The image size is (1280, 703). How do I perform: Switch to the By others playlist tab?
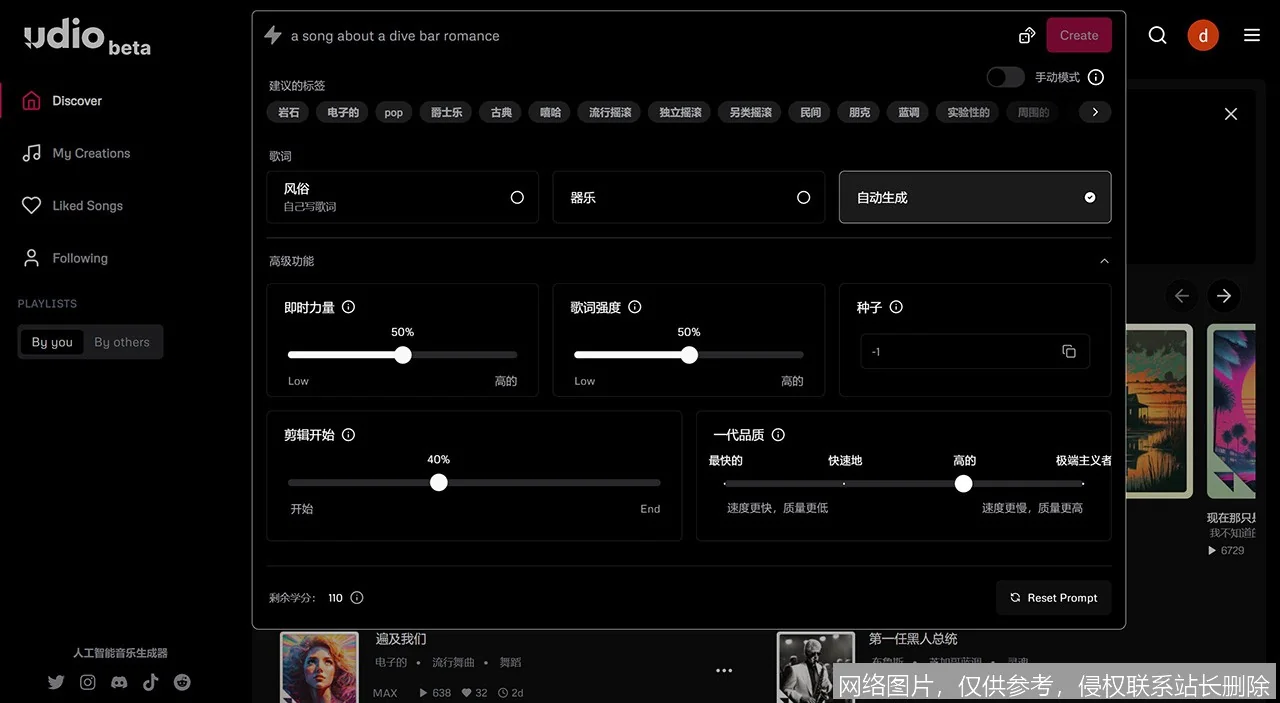(121, 341)
